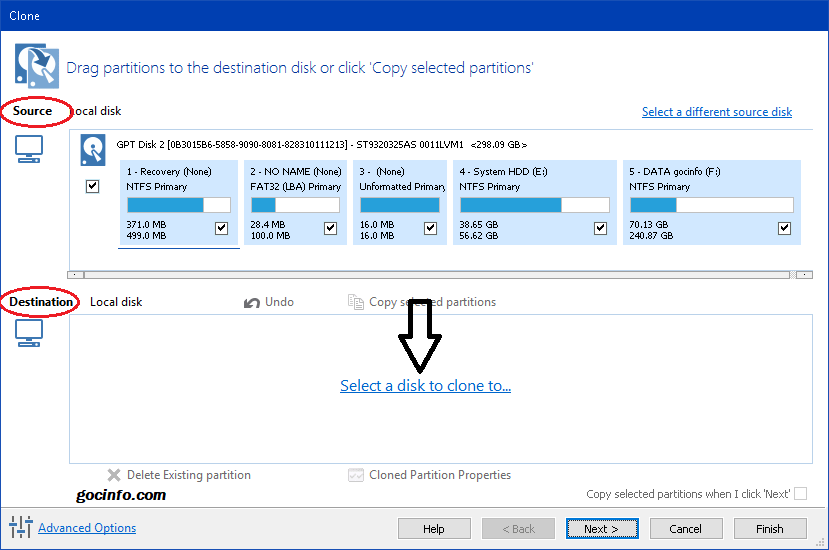Click Select a disk to clone to link
Screen dimensions: 829x550
pyautogui.click(x=425, y=386)
